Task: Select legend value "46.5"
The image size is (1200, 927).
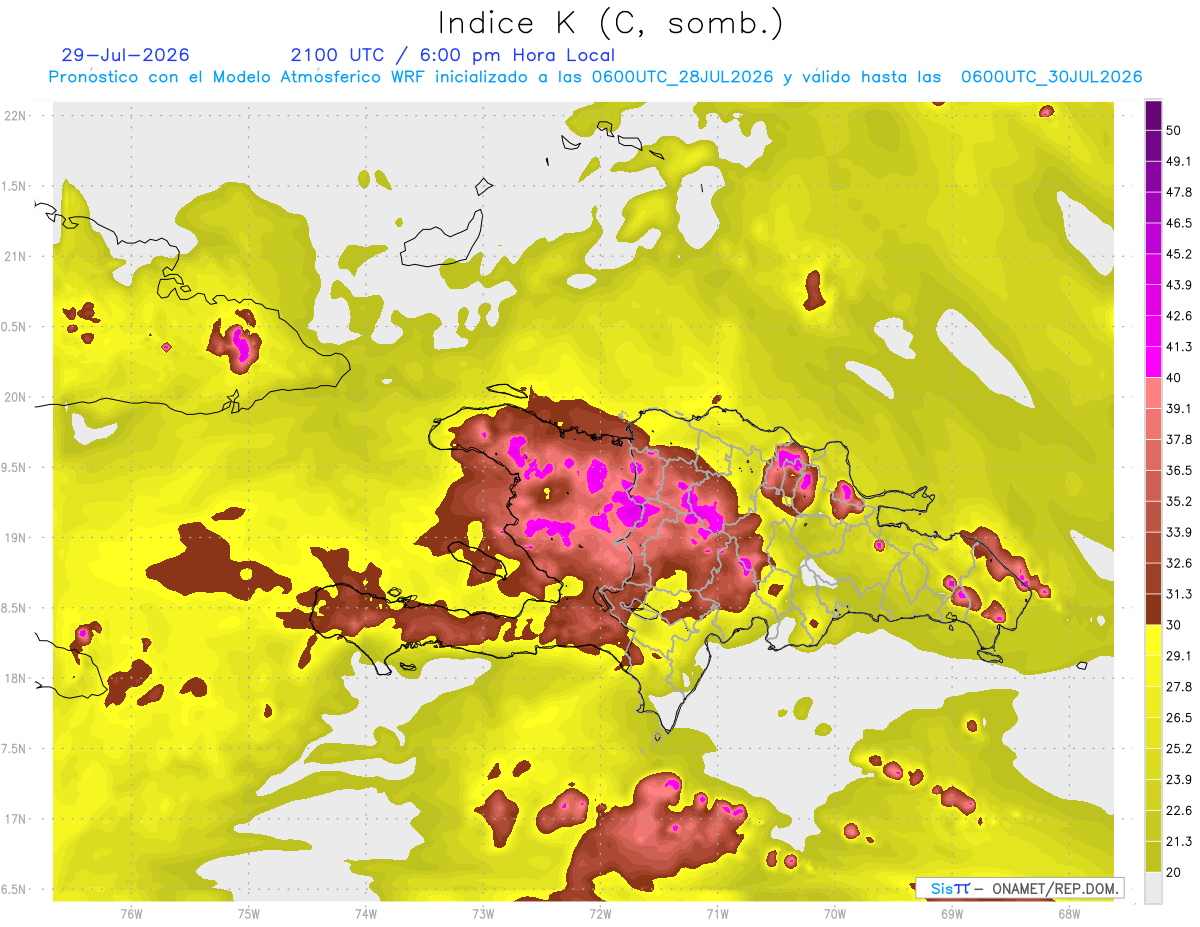Action: coord(1178,223)
